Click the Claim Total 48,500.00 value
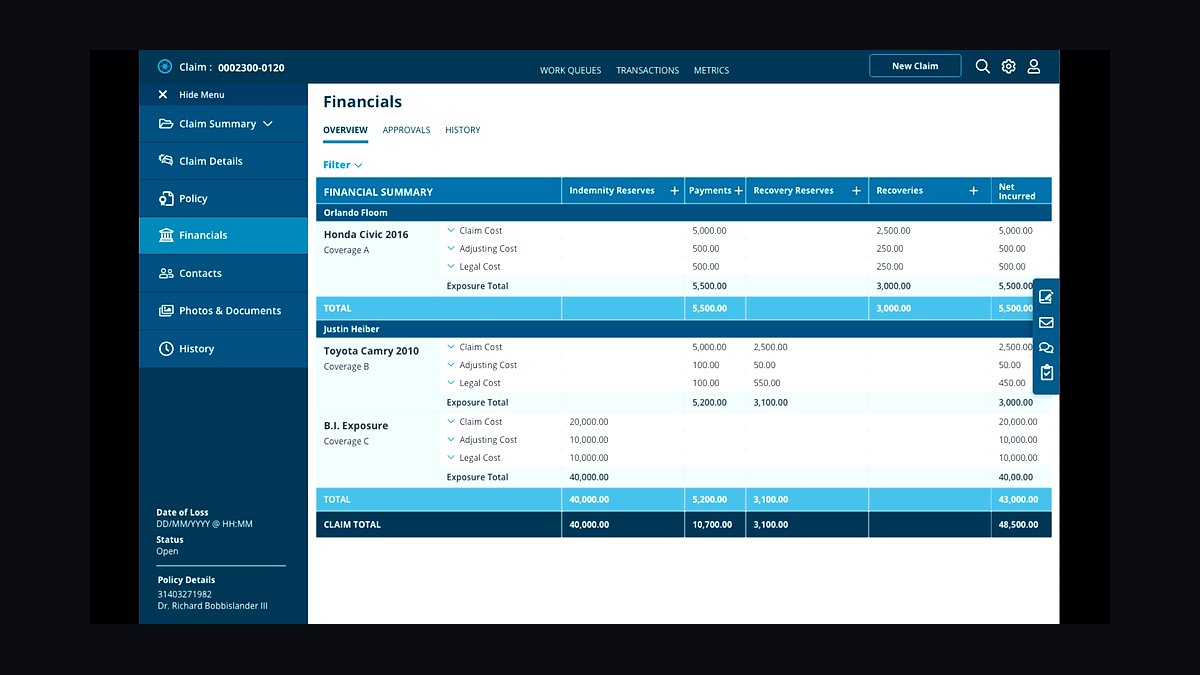The width and height of the screenshot is (1200, 675). 1018,524
